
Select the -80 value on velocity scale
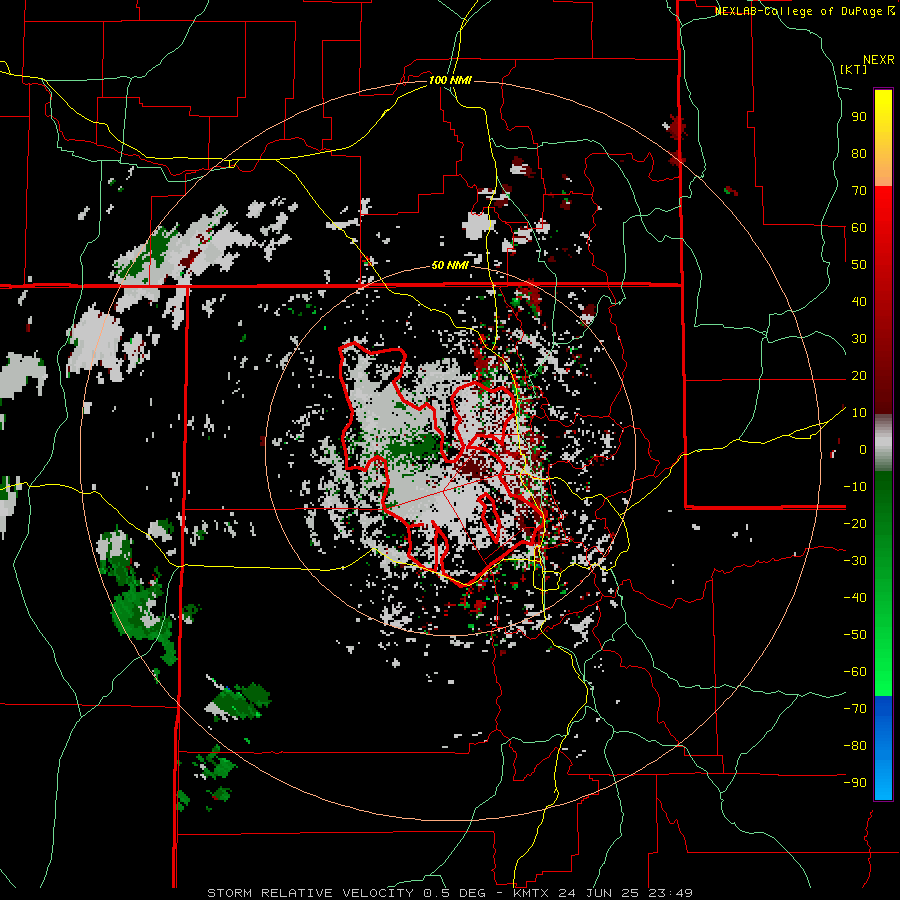pos(855,746)
